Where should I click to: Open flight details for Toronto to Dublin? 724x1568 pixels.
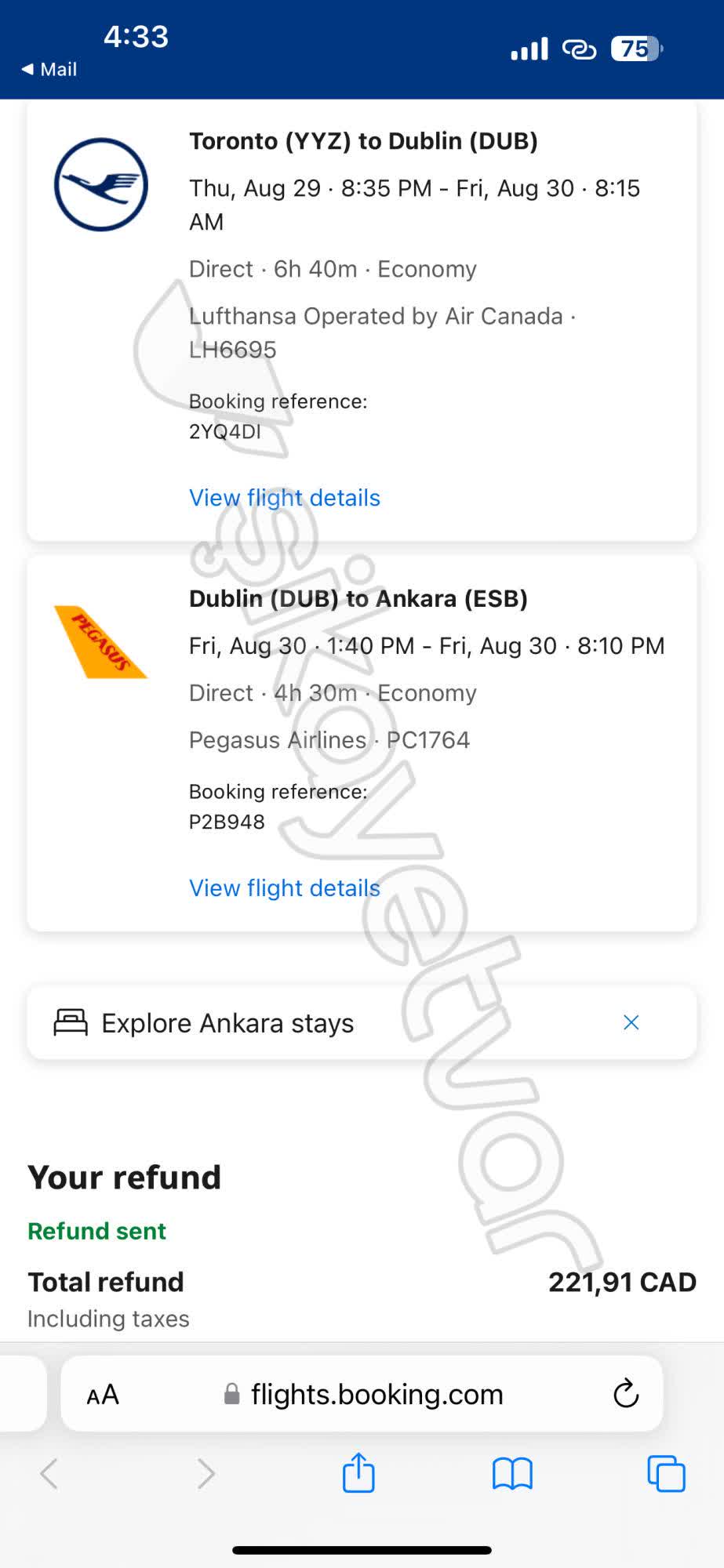tap(284, 498)
